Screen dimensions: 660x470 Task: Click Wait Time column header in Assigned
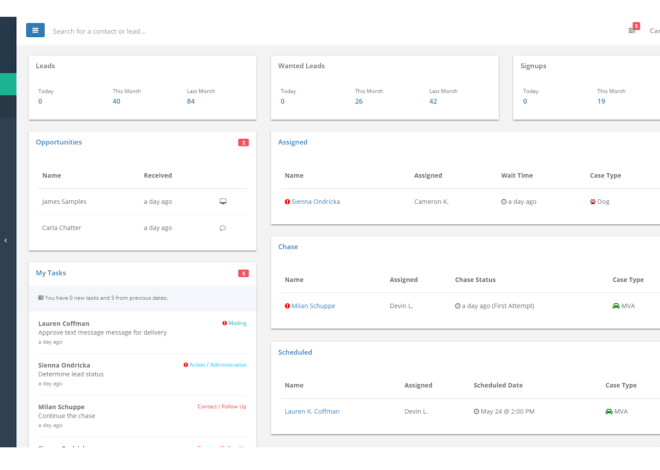[517, 175]
